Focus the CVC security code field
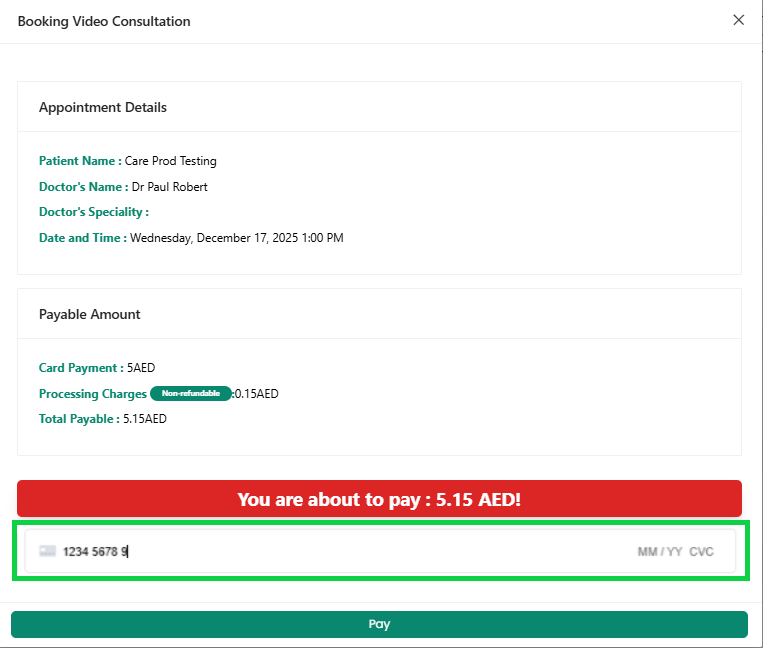The height and width of the screenshot is (648, 763). pyautogui.click(x=702, y=552)
